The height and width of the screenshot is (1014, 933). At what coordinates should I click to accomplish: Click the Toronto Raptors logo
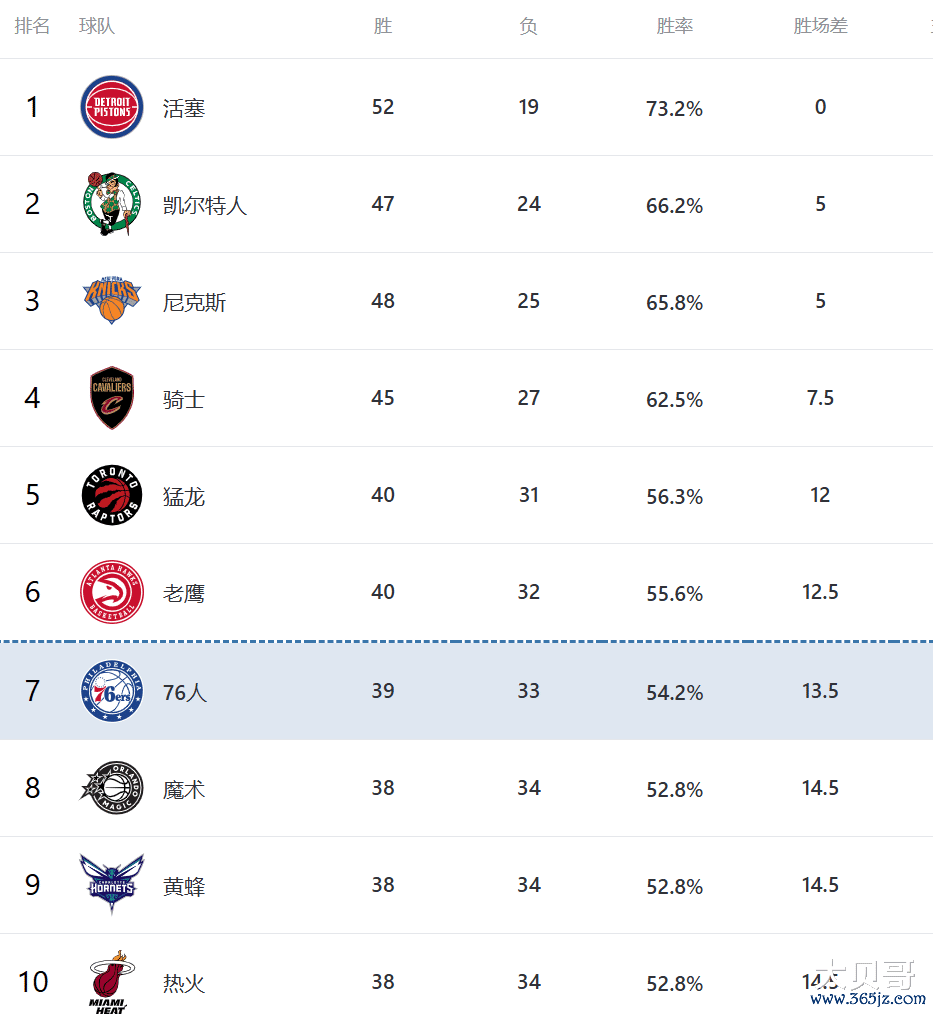coord(111,495)
